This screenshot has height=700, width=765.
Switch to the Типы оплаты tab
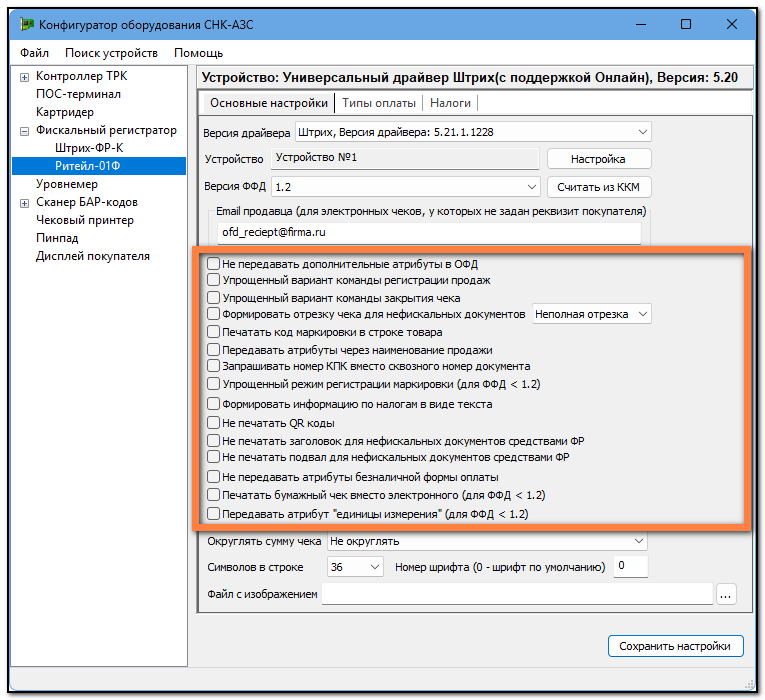[x=379, y=103]
